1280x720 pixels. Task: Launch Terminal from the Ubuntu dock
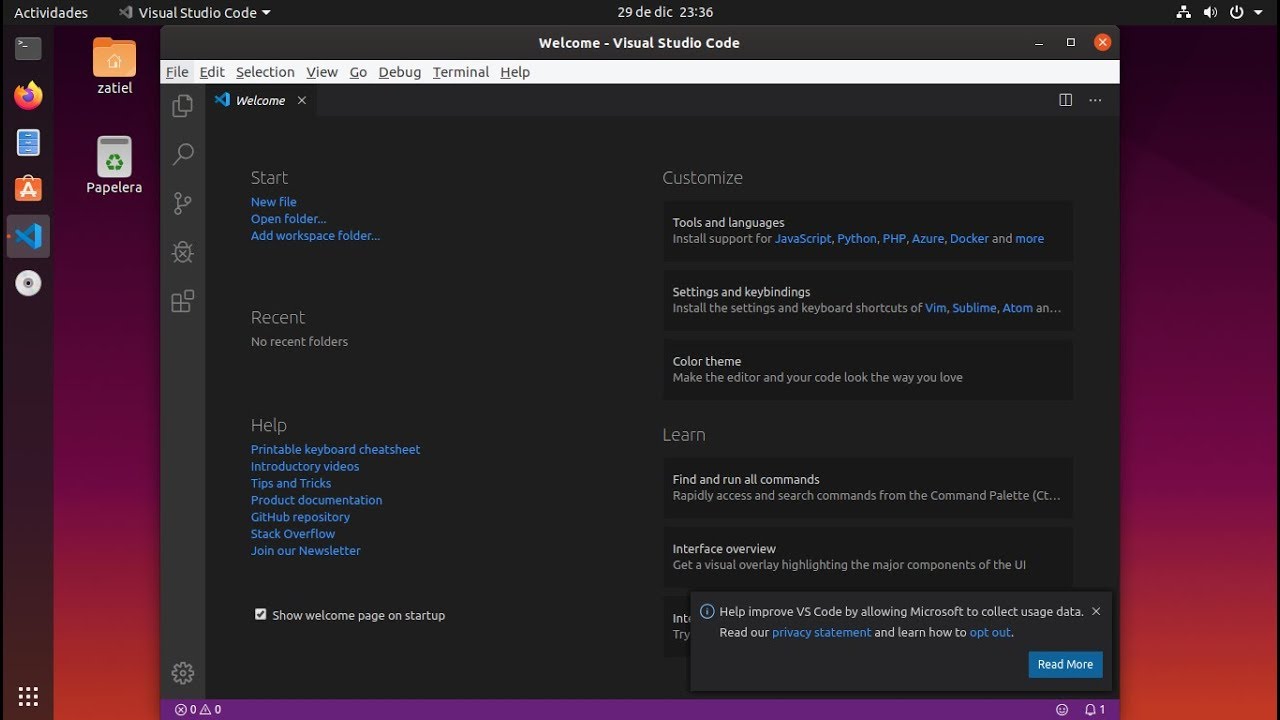point(28,47)
